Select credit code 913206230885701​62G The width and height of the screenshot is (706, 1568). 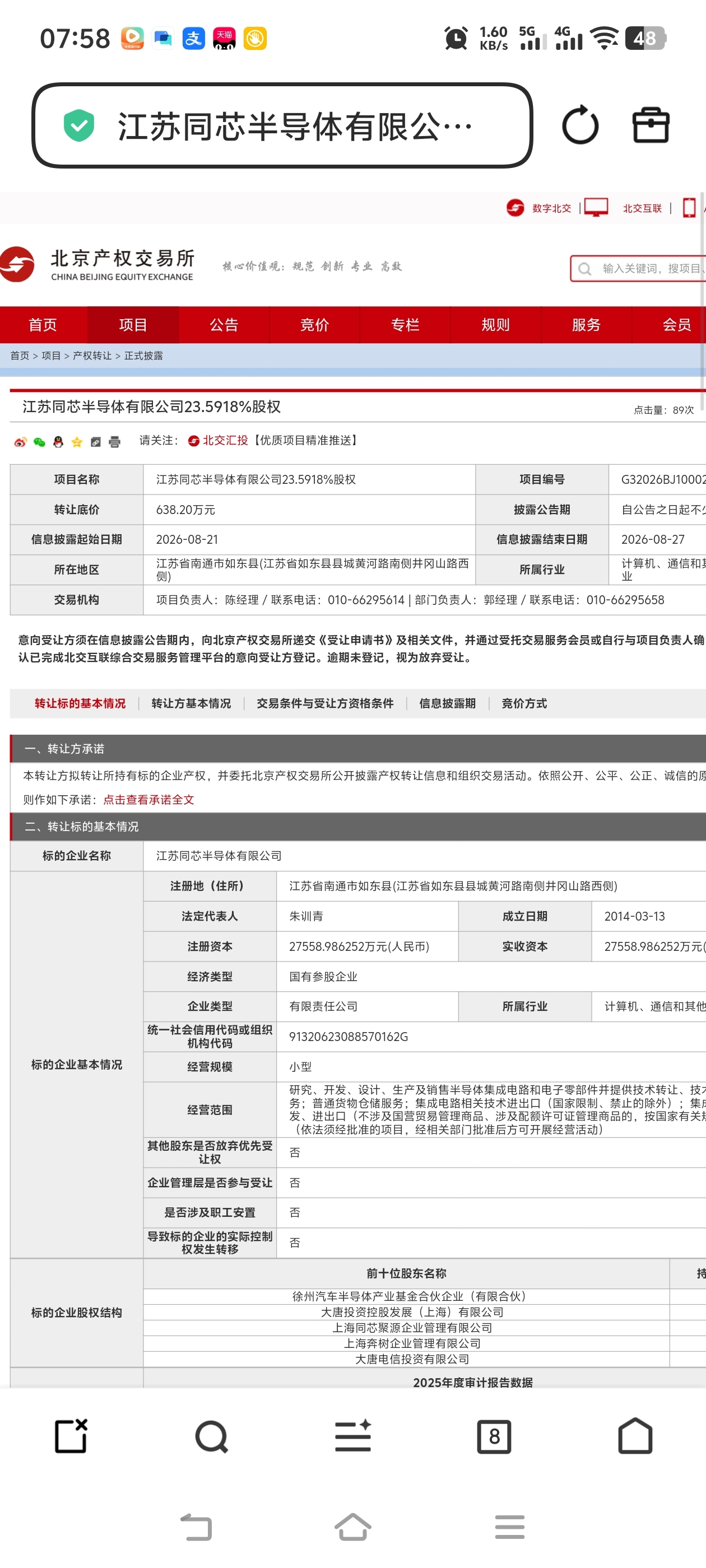(x=349, y=1036)
